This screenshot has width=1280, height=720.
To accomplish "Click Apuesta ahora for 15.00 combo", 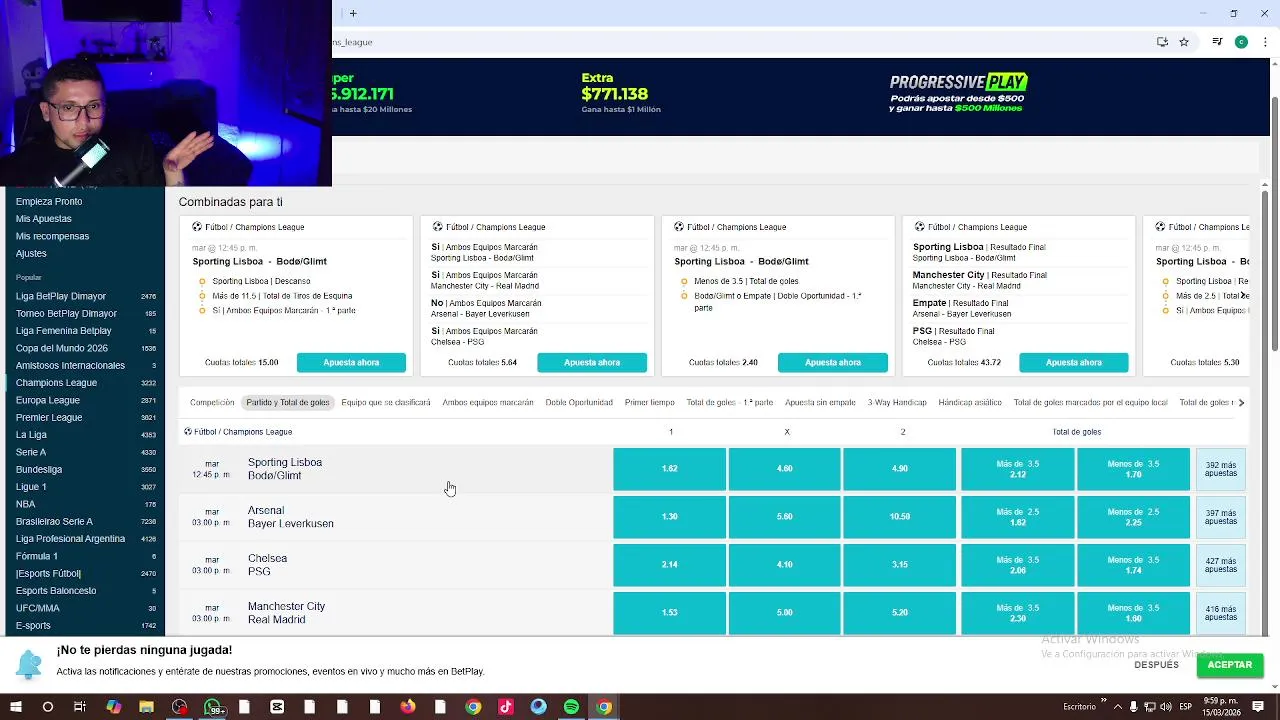I will click(351, 362).
